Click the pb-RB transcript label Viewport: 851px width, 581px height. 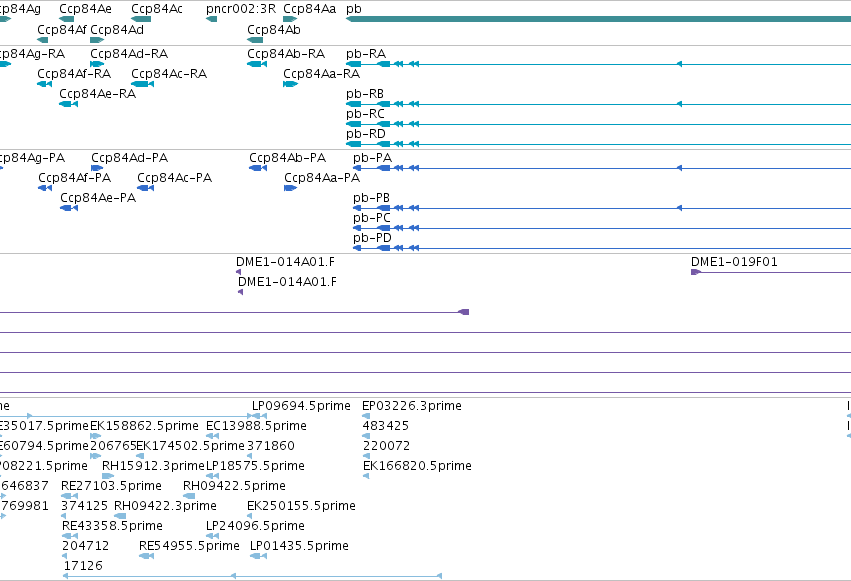tap(365, 94)
